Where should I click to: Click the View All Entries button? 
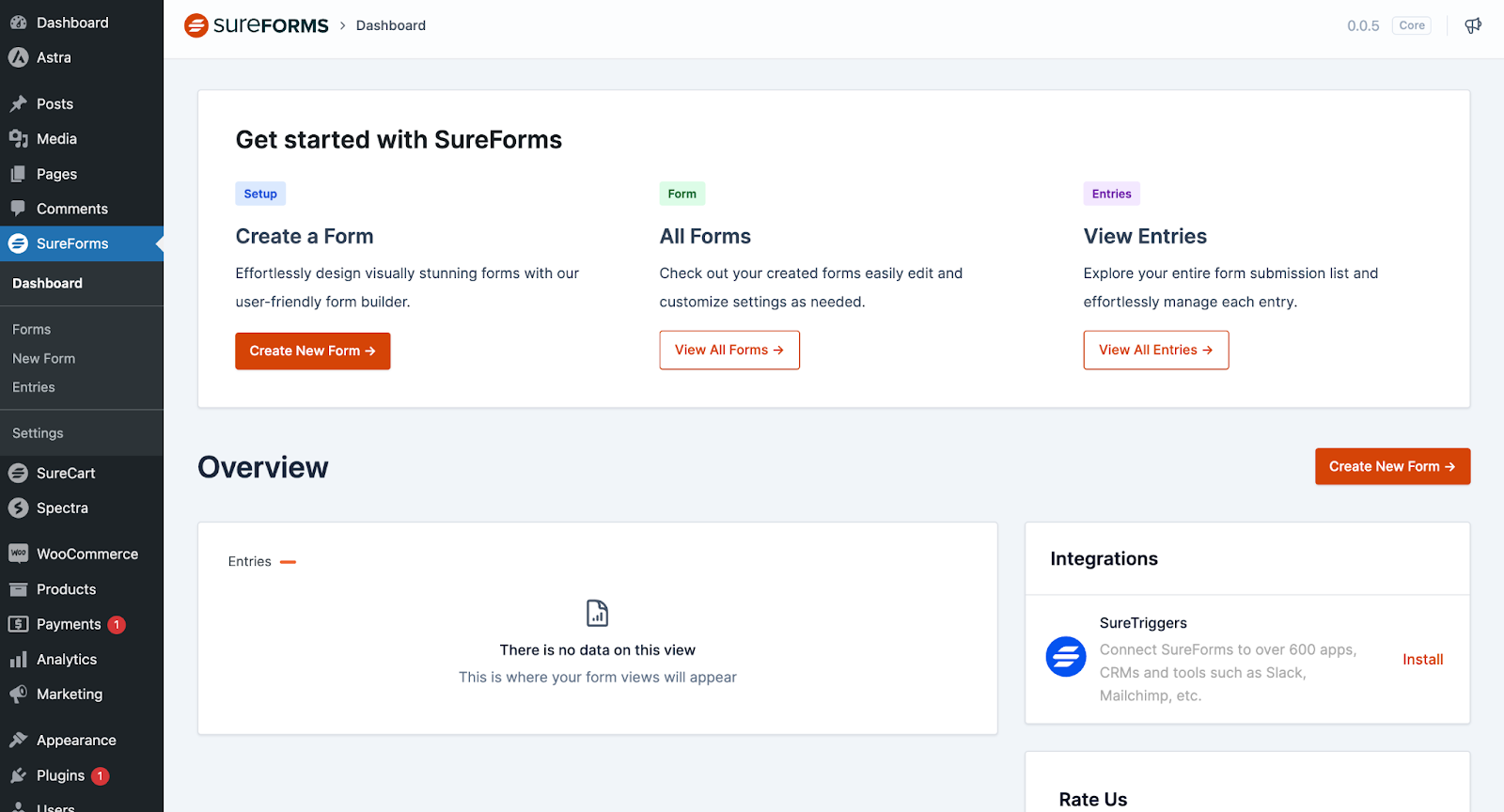(1156, 350)
